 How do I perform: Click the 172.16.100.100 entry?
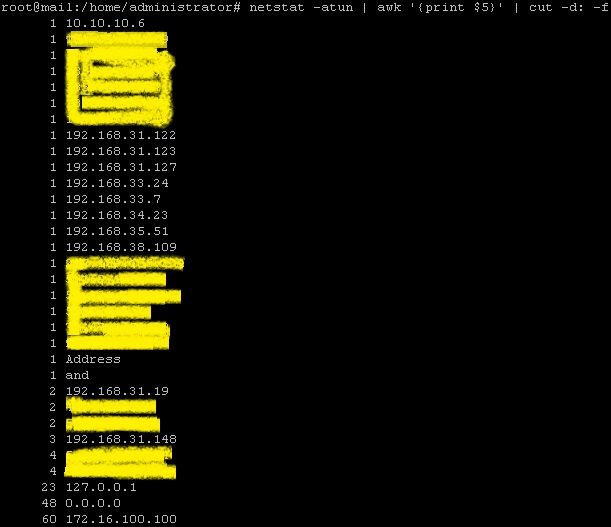click(121, 519)
